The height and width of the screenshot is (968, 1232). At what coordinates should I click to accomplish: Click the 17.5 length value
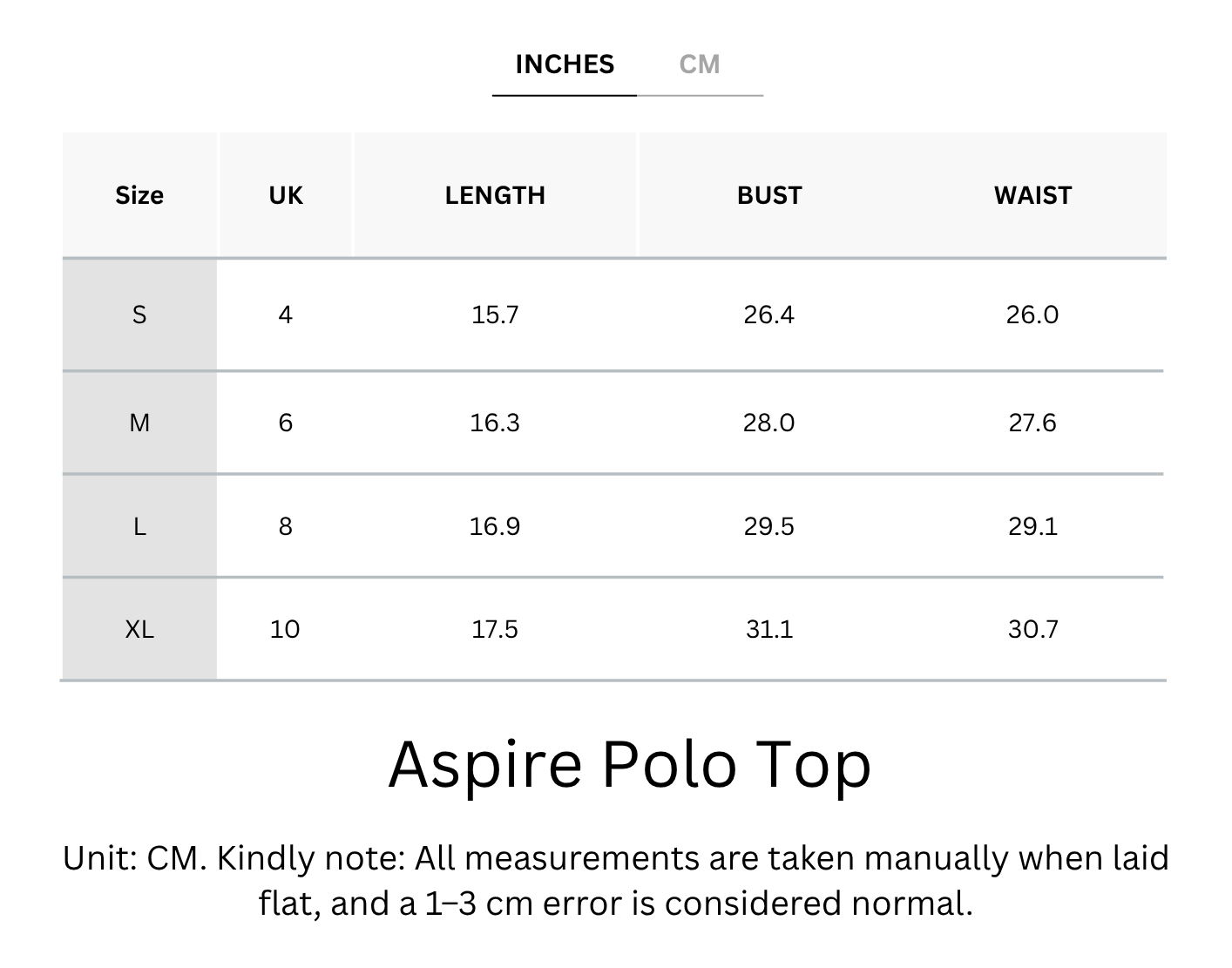coord(495,629)
